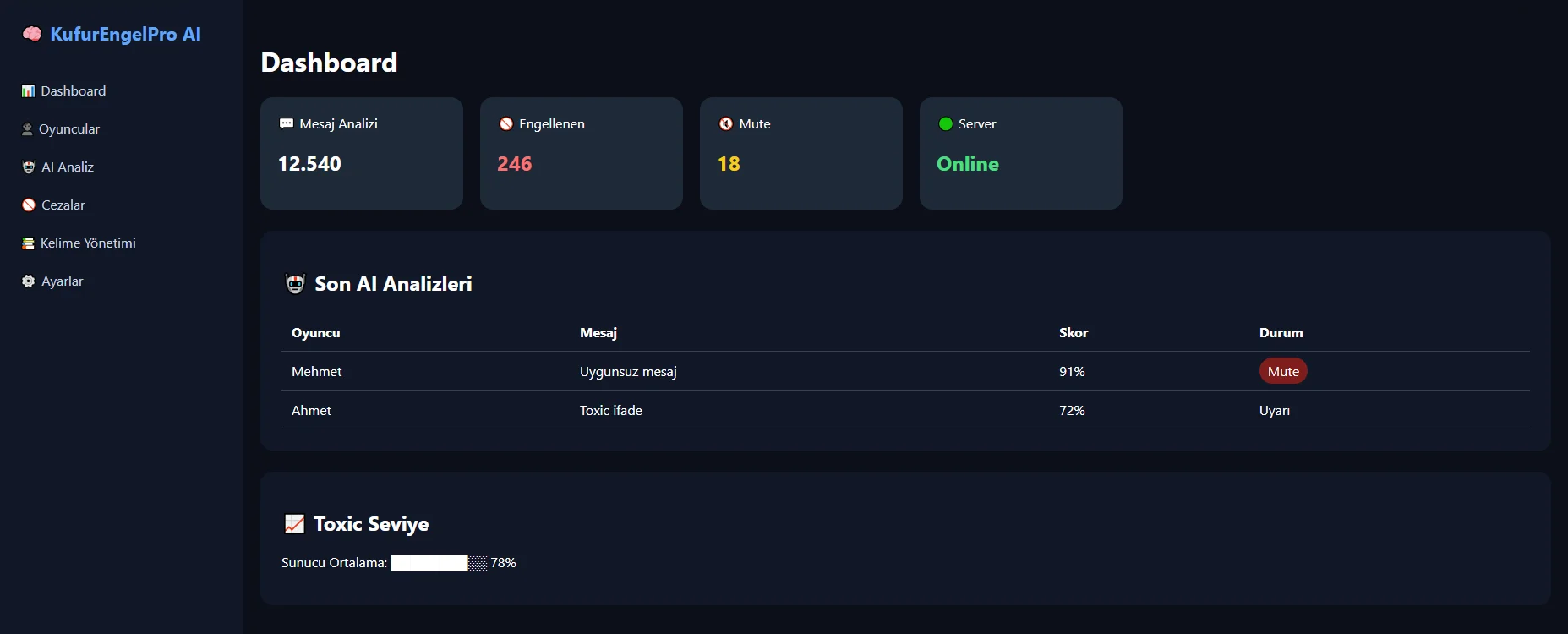Click the Uyarı status in Ahmet's row
This screenshot has height=634, width=1568.
[x=1275, y=411]
